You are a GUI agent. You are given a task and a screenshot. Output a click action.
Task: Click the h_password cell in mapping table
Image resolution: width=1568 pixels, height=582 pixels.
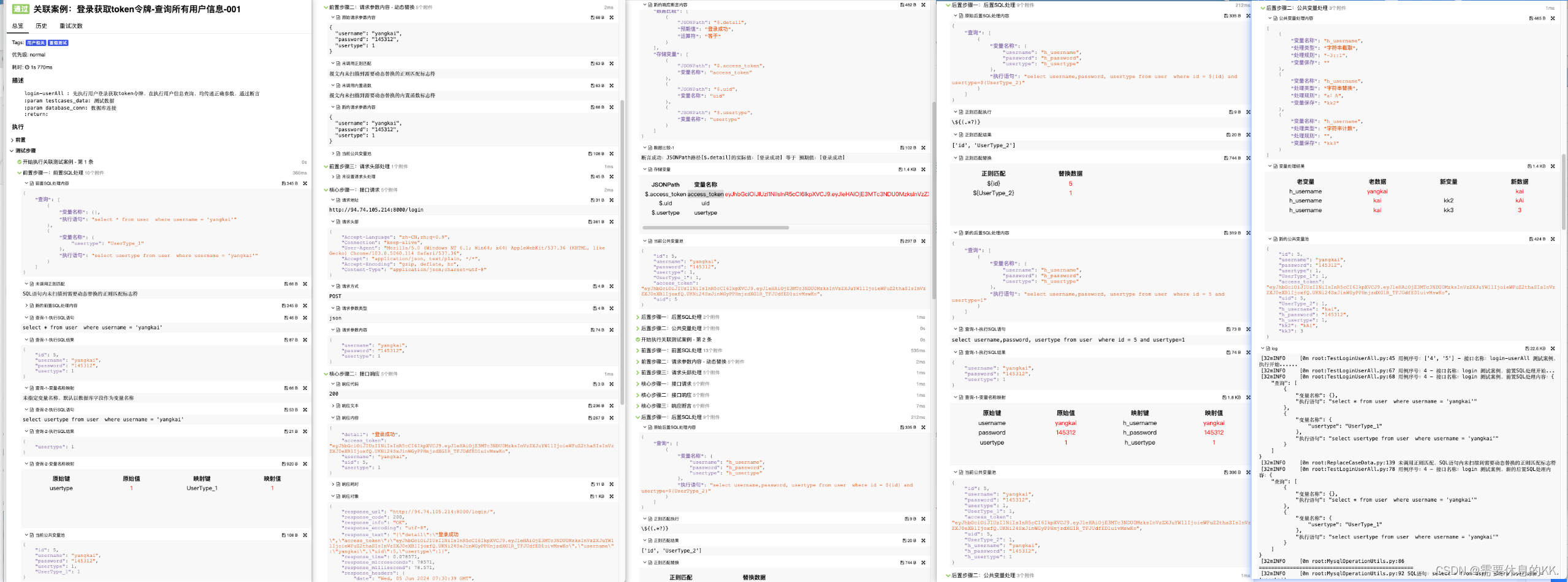click(x=1140, y=433)
